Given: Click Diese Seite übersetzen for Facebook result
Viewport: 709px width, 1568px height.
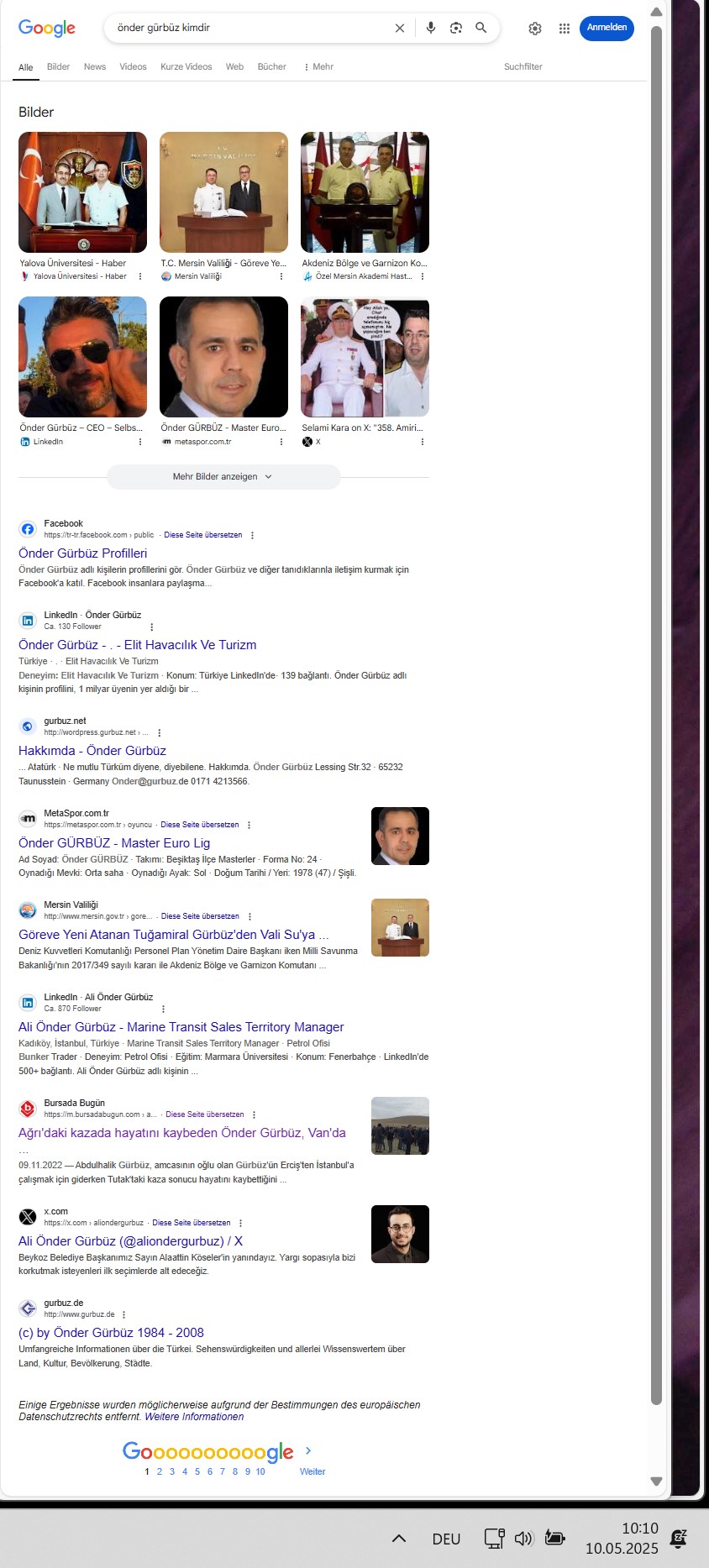Looking at the screenshot, I should click(x=203, y=535).
